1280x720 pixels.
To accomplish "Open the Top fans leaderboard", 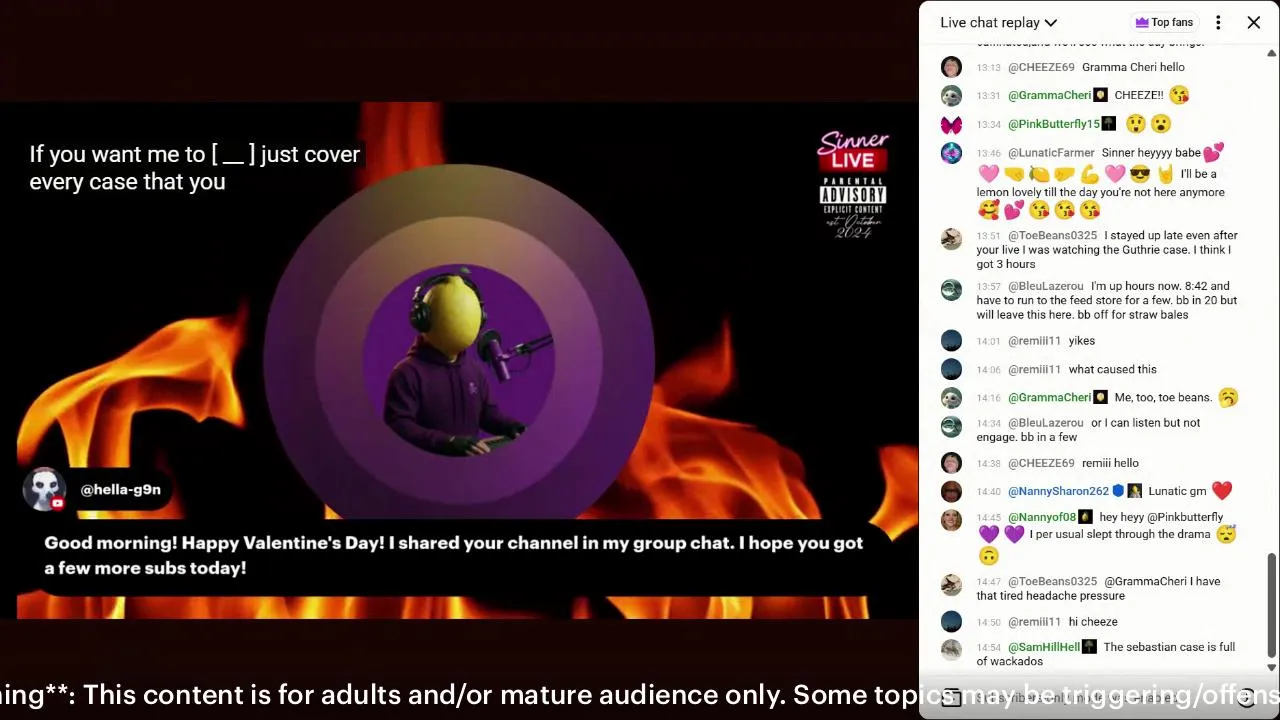I will 1164,22.
